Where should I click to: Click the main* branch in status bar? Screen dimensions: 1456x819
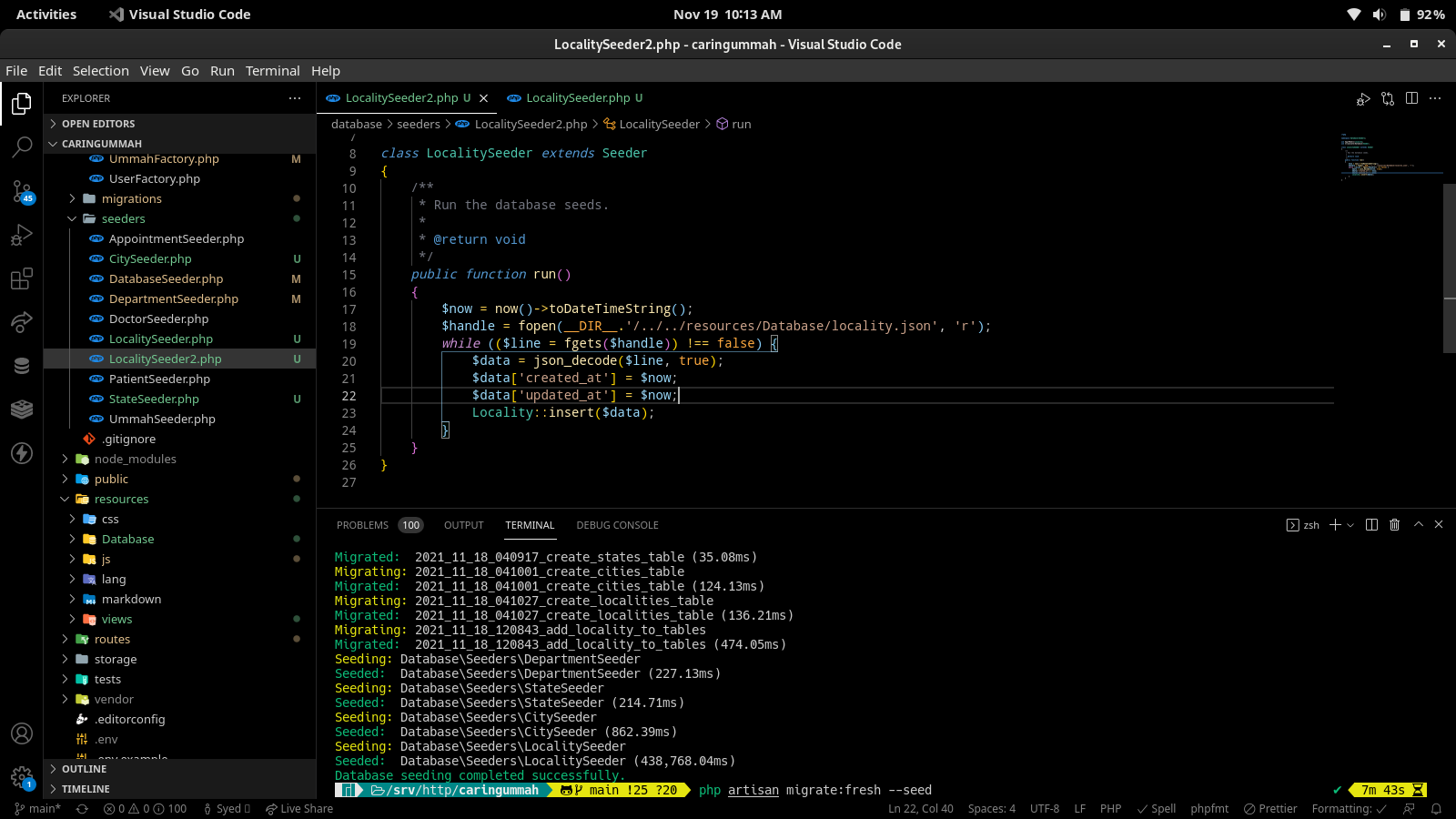(x=37, y=809)
